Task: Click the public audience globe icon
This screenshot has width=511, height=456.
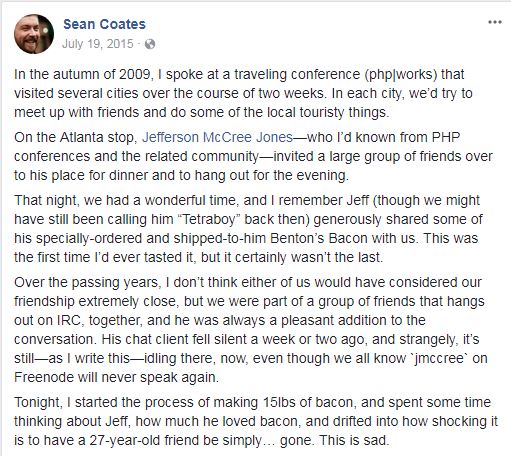Action: tap(150, 44)
